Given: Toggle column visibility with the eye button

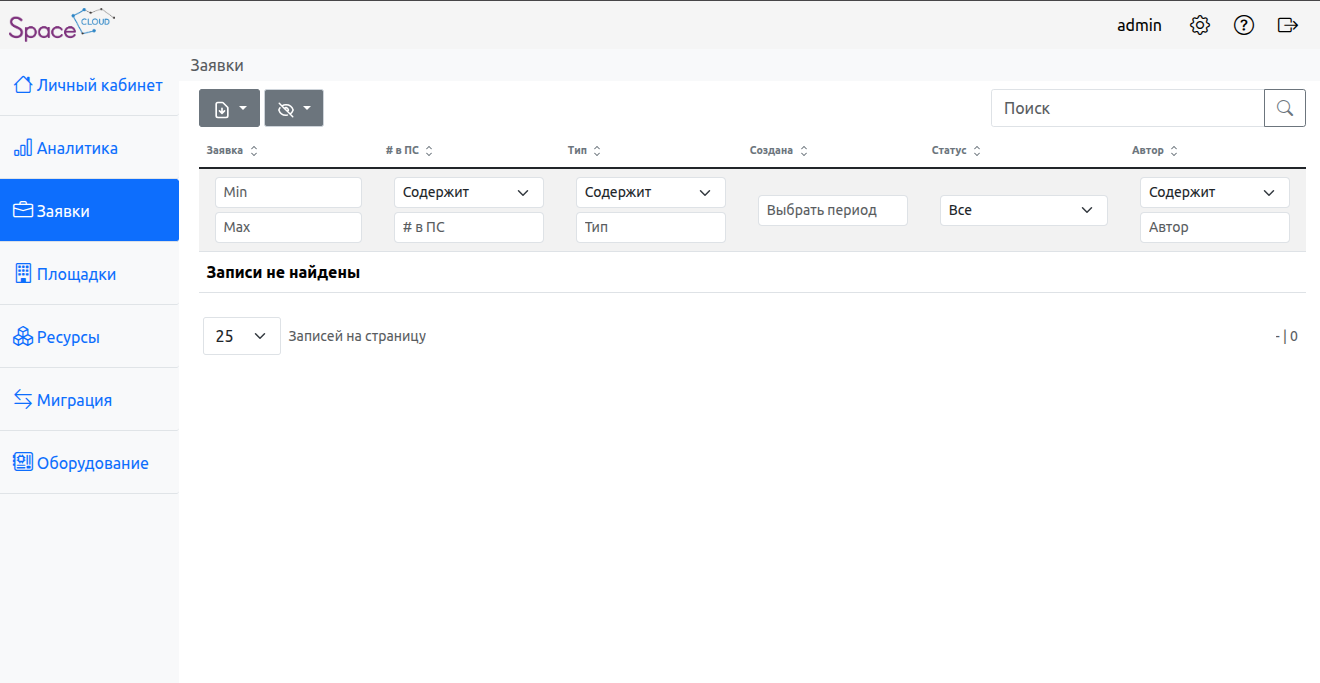Looking at the screenshot, I should [x=294, y=108].
